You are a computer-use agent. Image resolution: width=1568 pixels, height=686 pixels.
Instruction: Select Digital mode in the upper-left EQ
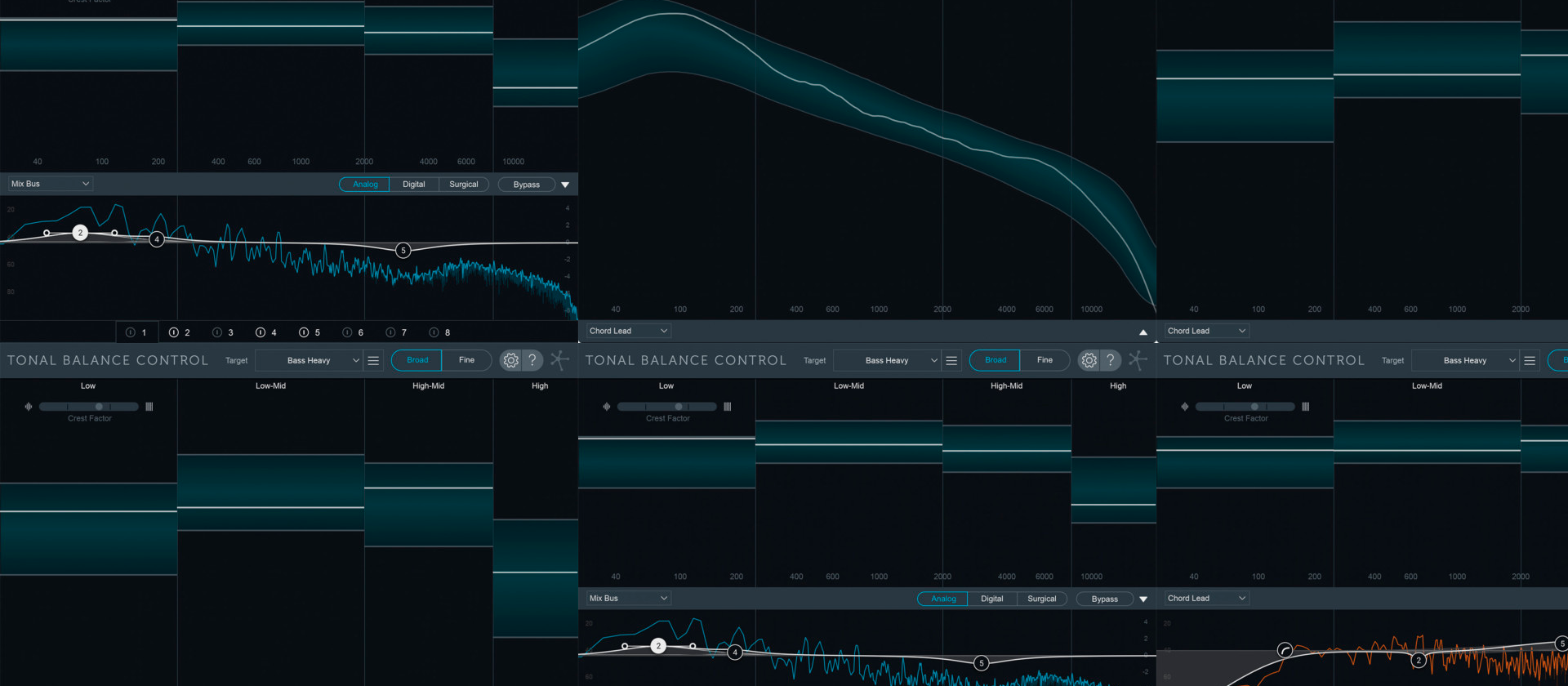pyautogui.click(x=414, y=185)
